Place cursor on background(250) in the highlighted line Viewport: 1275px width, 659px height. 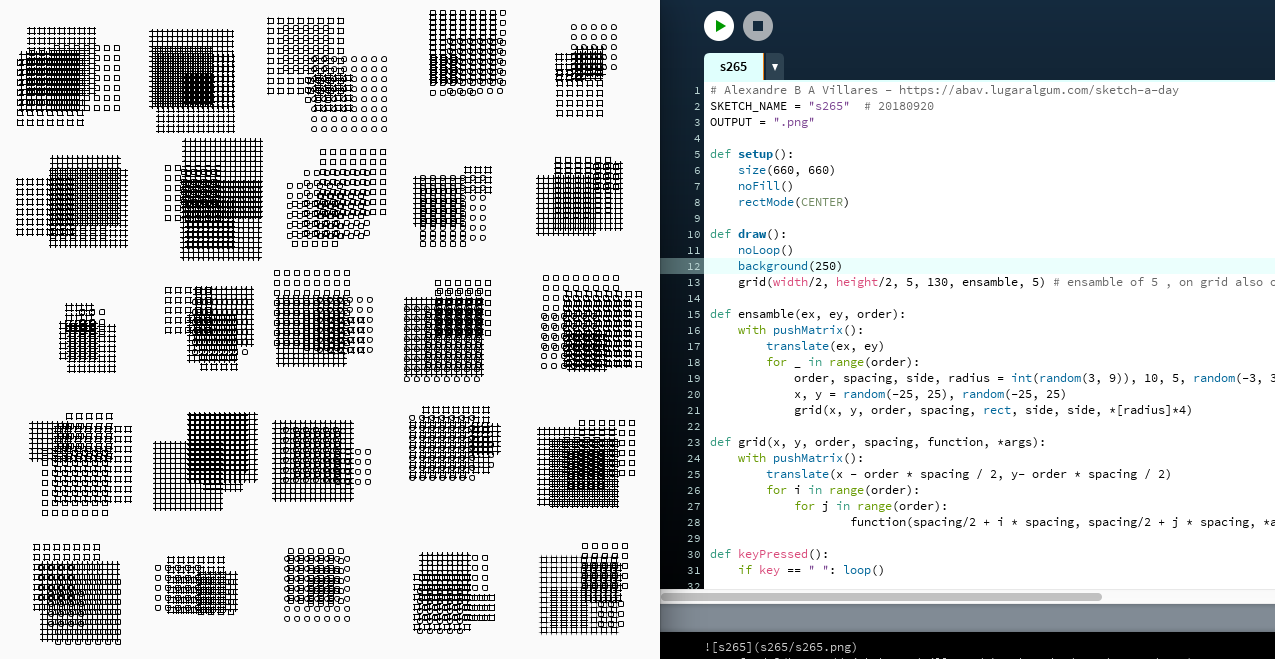click(790, 266)
